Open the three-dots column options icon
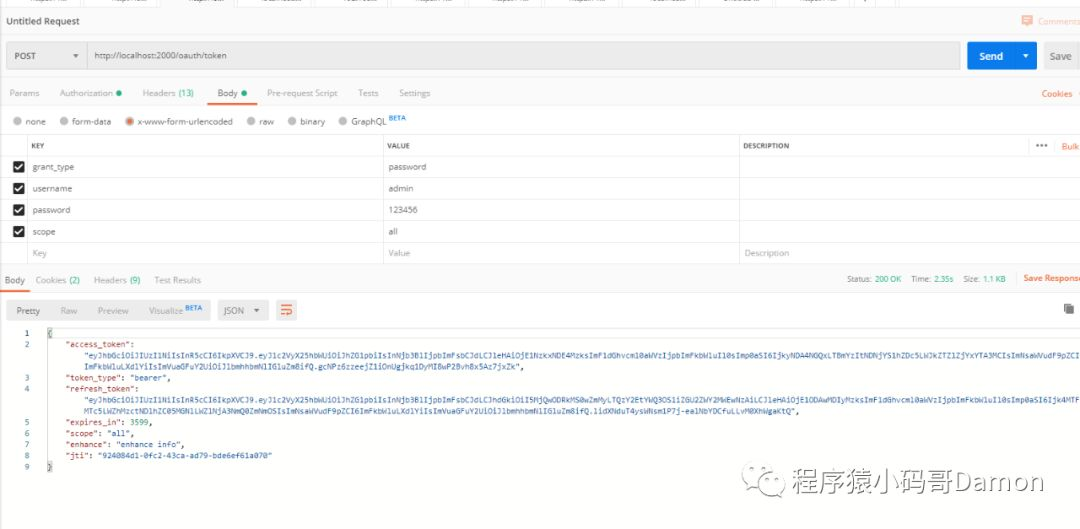The height and width of the screenshot is (529, 1080). [x=1041, y=145]
